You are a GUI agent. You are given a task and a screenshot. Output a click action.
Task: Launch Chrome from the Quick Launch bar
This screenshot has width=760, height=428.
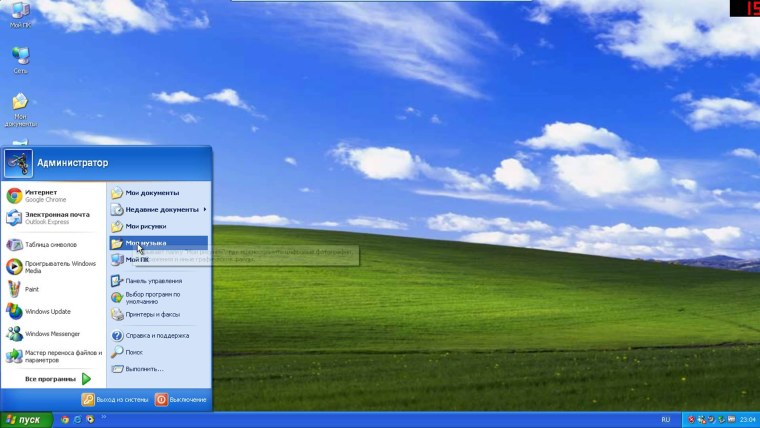pos(65,419)
